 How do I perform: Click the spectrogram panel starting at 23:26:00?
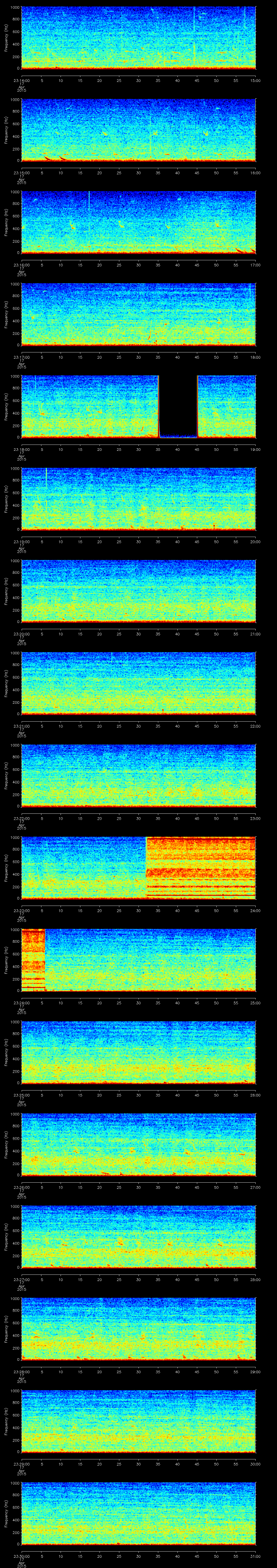(138, 1145)
